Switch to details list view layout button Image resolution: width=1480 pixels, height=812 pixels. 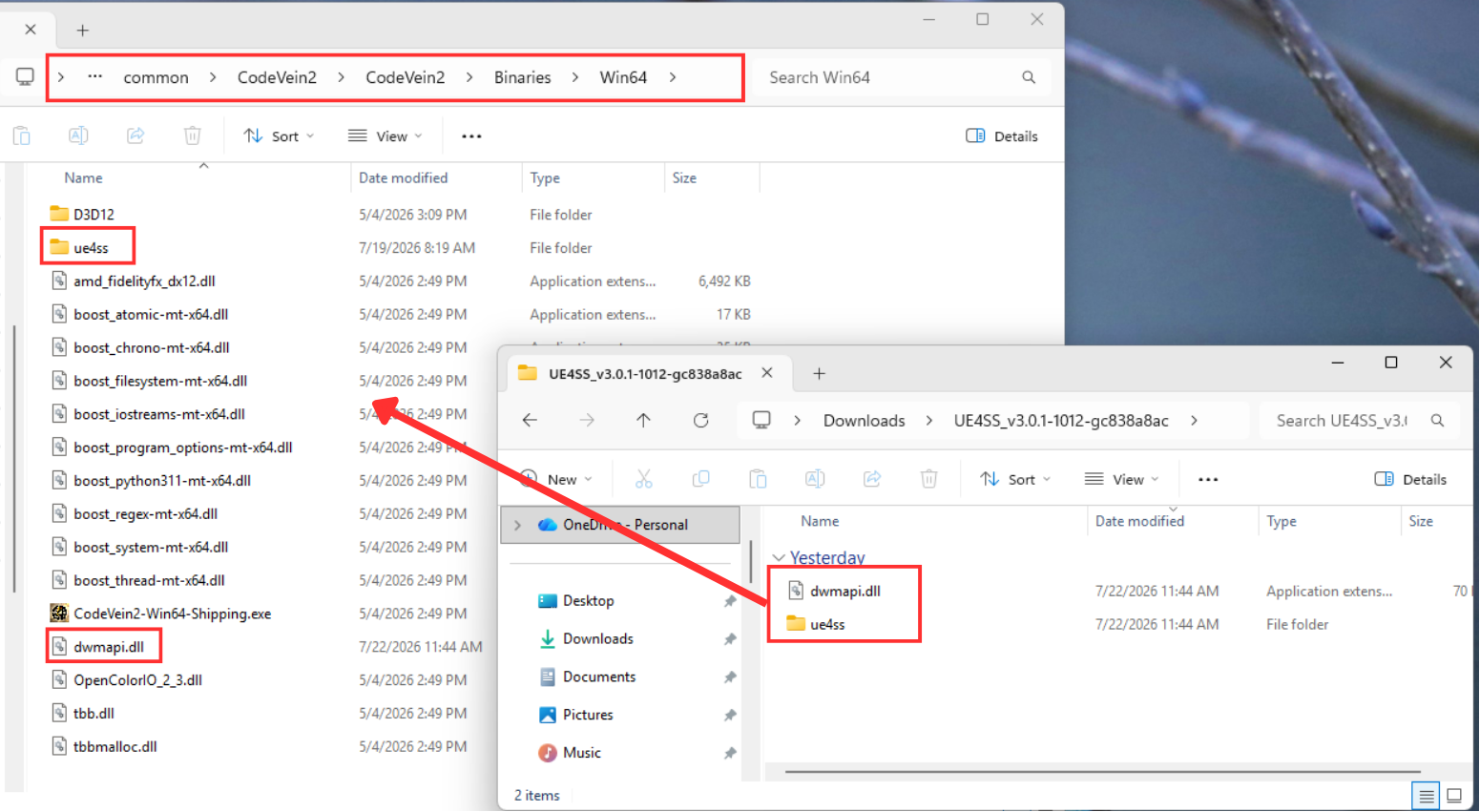(1427, 795)
